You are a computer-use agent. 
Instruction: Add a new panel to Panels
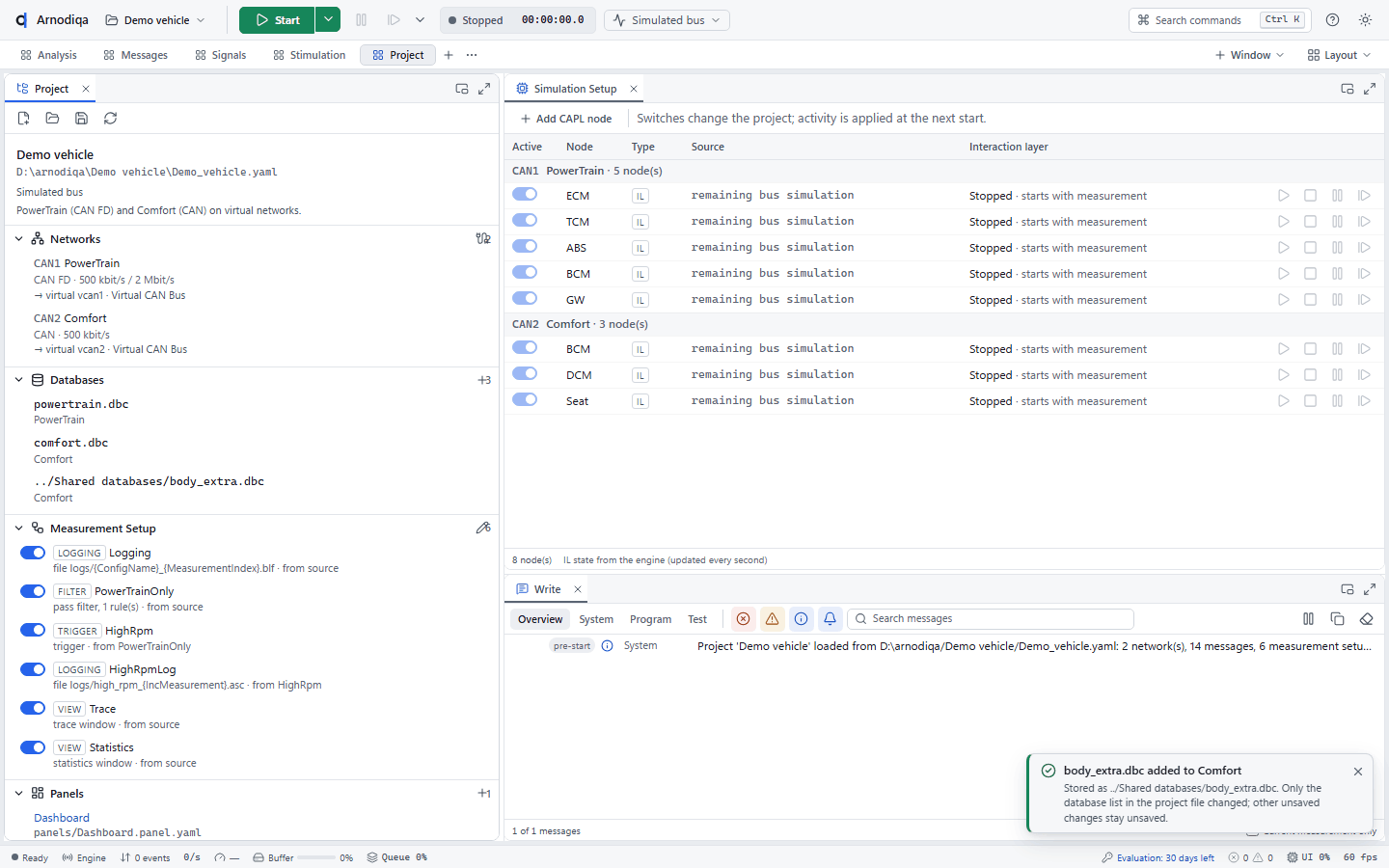(x=483, y=794)
